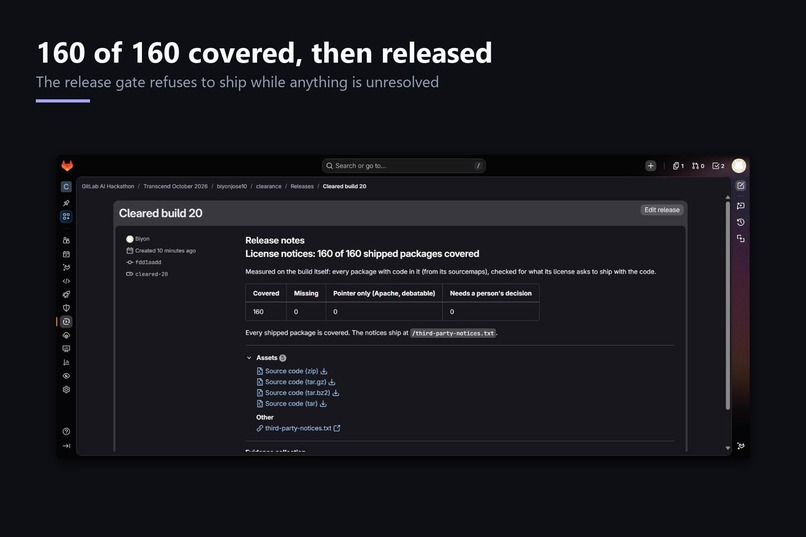Click the 'Cleared build 20' release title
The height and width of the screenshot is (537, 806).
(160, 213)
